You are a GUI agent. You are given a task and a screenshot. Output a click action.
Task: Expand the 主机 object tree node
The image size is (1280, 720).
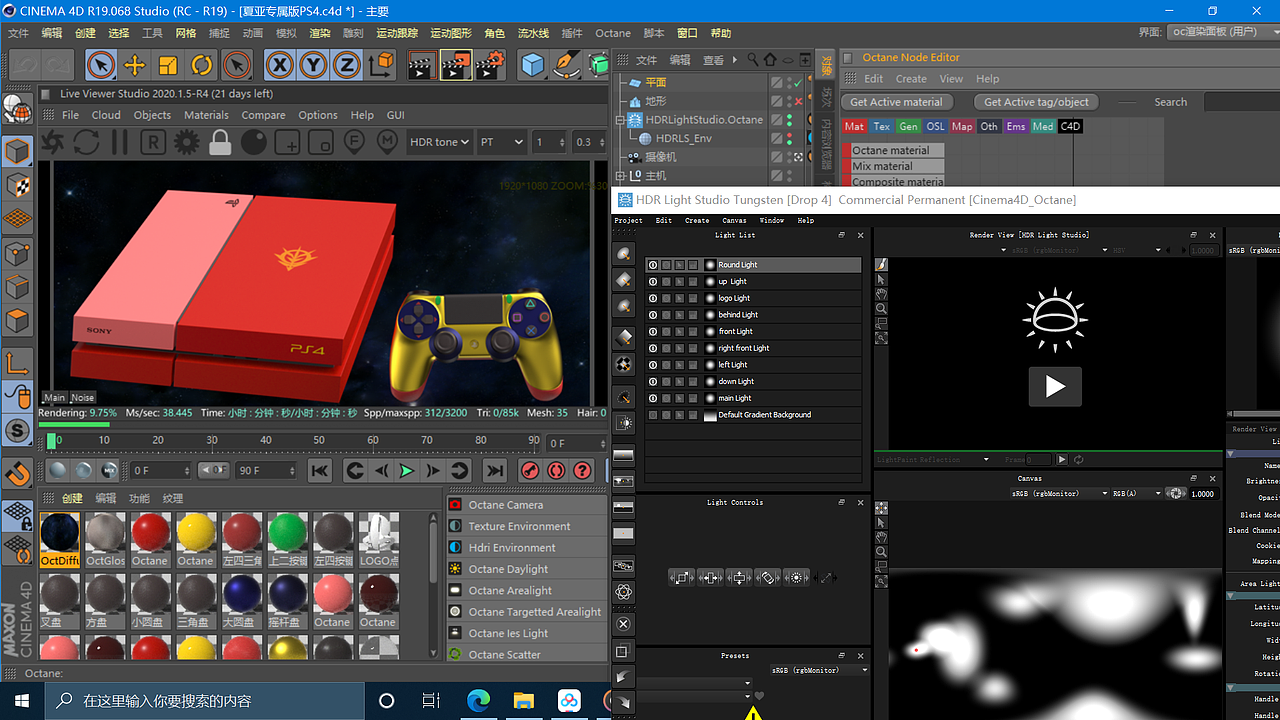(x=620, y=176)
